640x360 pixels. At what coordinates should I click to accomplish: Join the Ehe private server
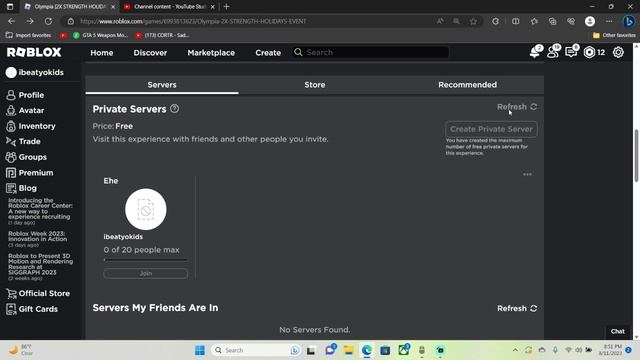pyautogui.click(x=146, y=273)
